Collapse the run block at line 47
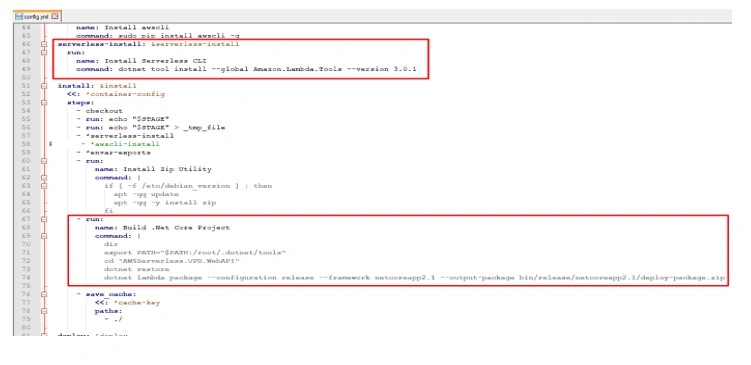The height and width of the screenshot is (365, 751). [44, 53]
